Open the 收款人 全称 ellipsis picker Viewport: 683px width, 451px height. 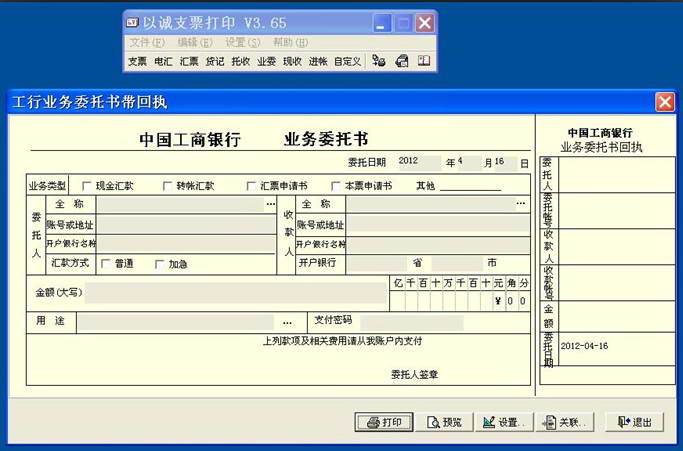click(x=520, y=204)
